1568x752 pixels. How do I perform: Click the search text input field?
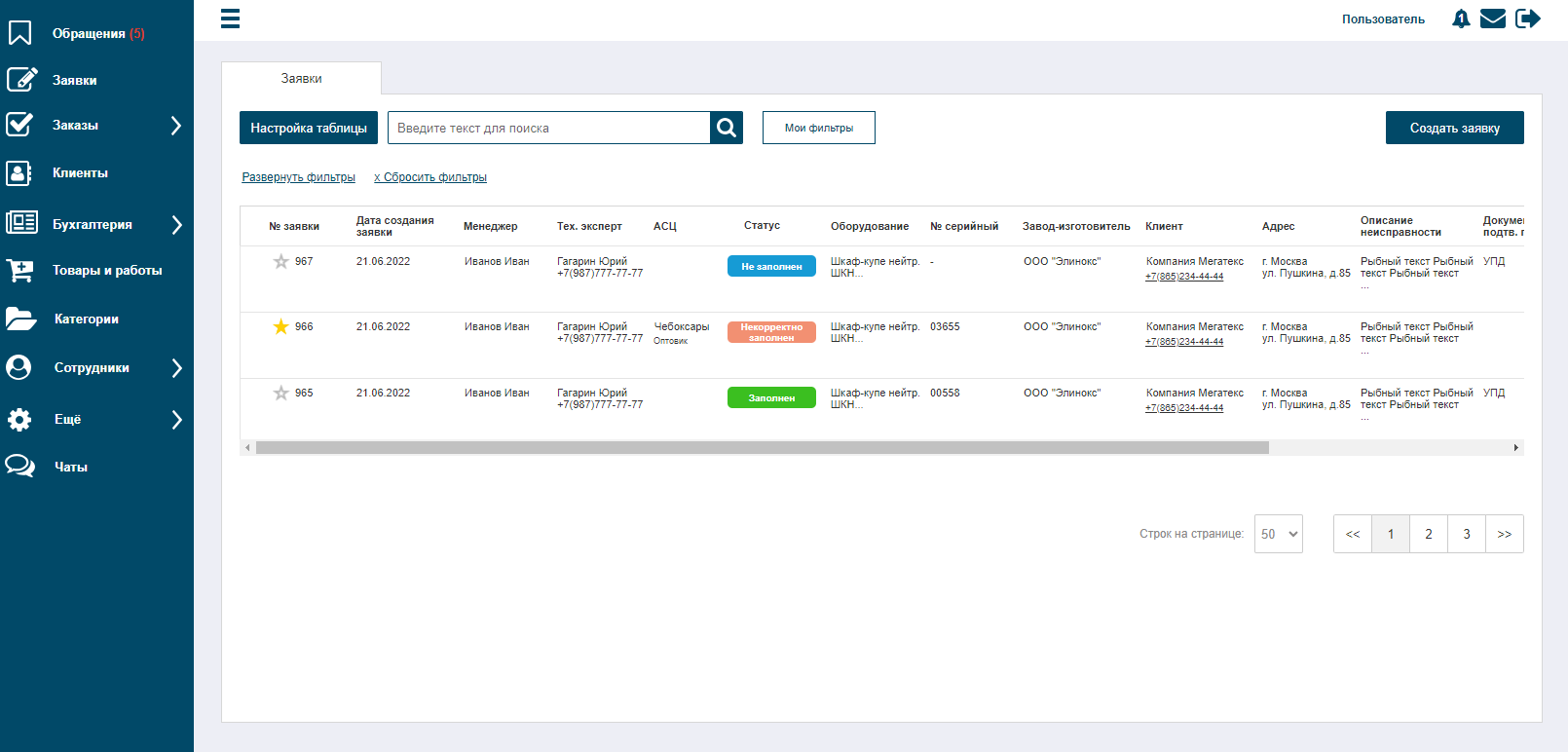(x=549, y=128)
